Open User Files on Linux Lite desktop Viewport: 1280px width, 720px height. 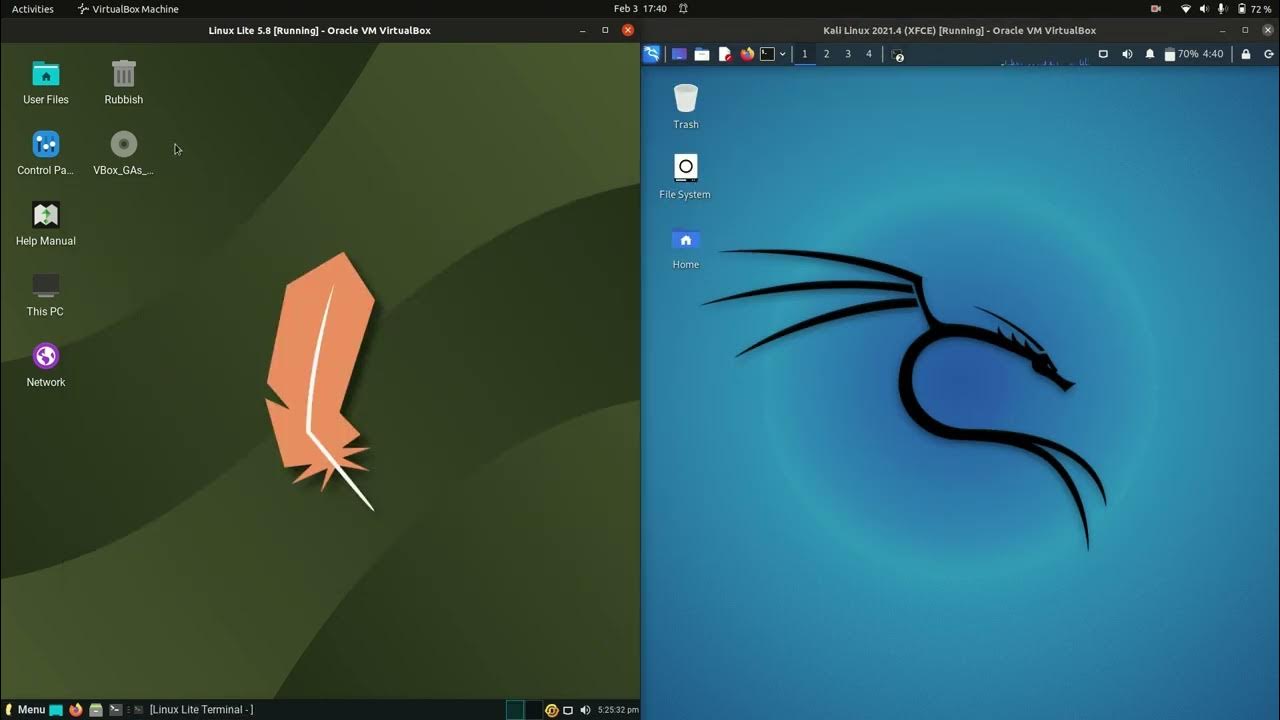pos(46,82)
